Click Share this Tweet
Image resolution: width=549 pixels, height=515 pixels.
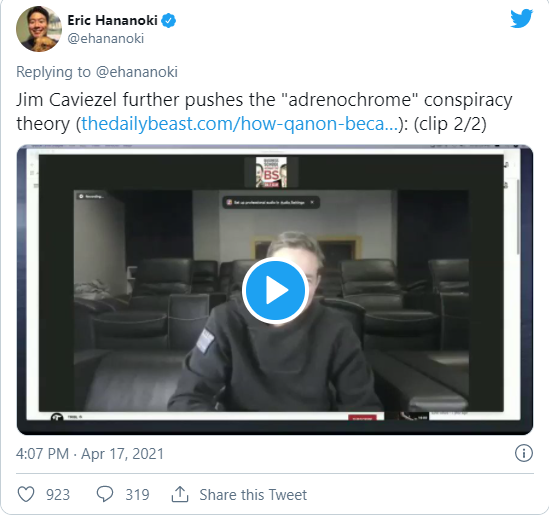(x=253, y=495)
